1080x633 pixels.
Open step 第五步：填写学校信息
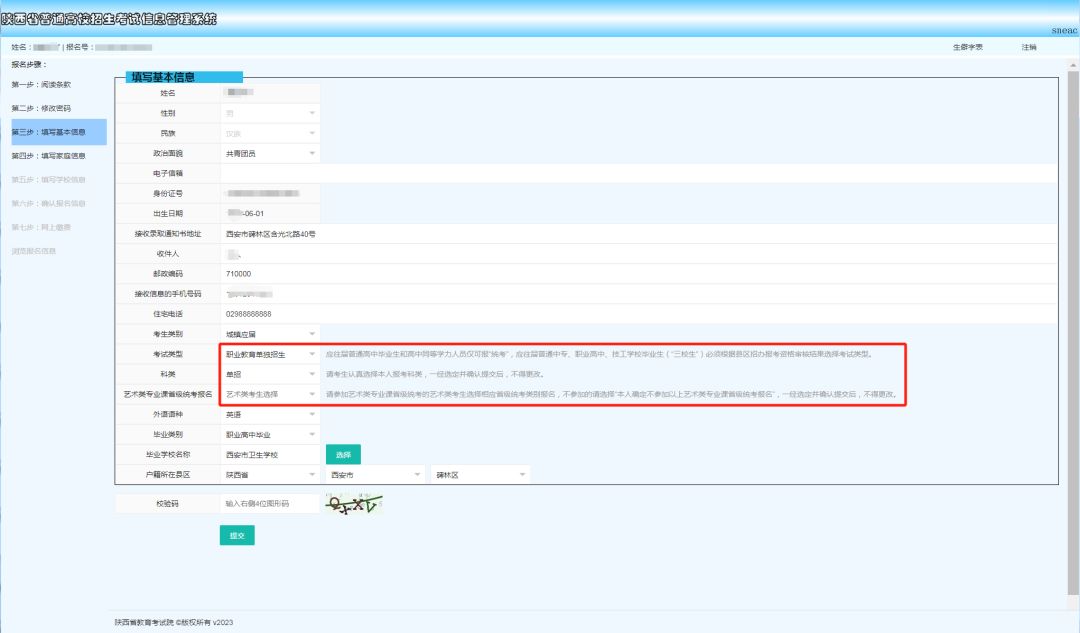(x=48, y=180)
